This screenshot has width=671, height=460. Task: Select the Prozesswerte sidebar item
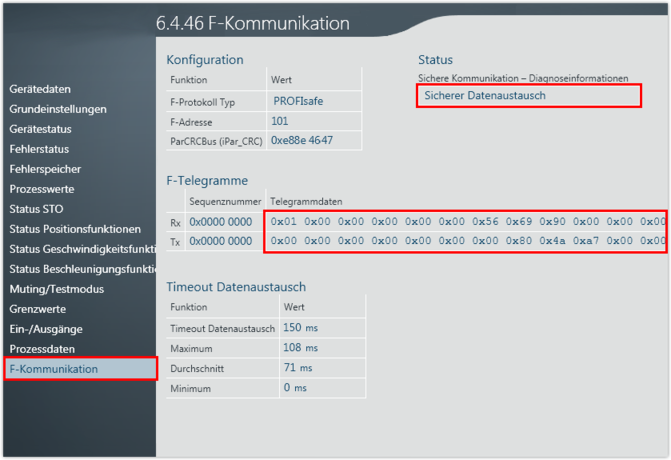42,189
